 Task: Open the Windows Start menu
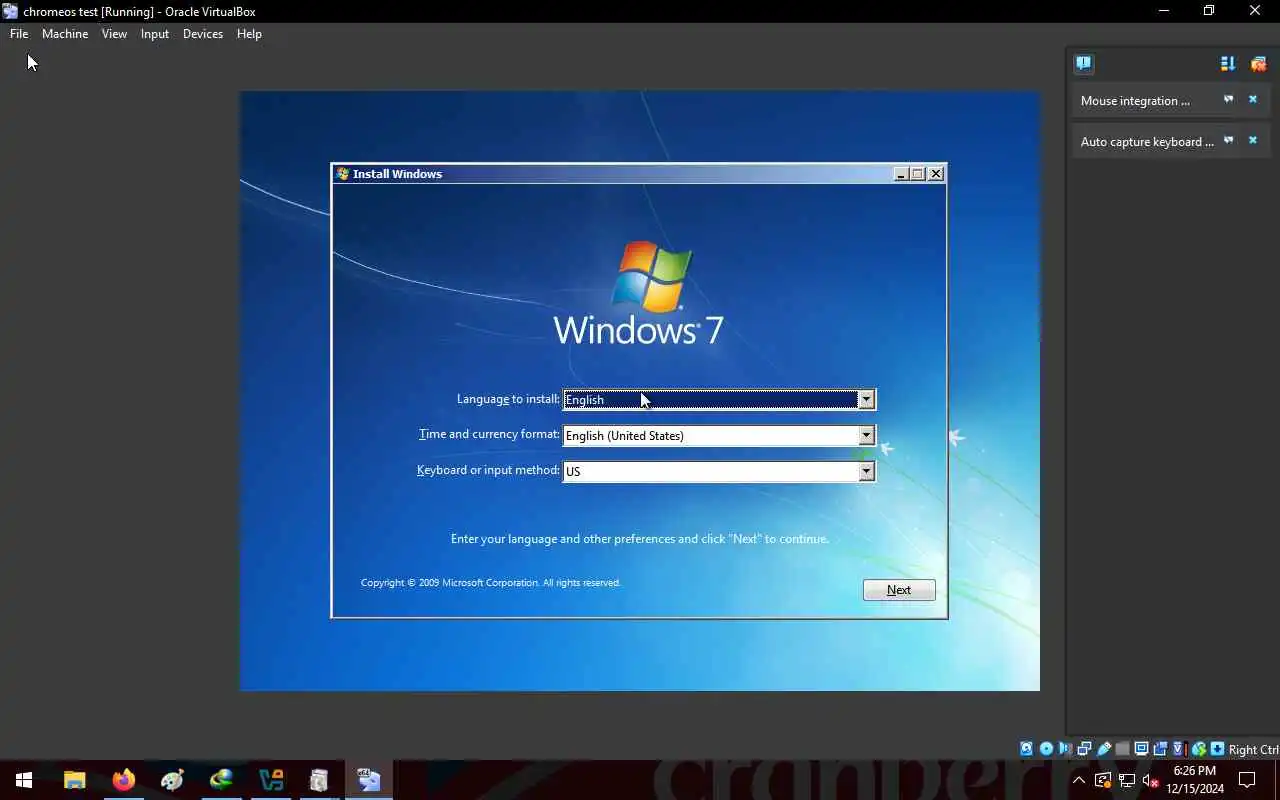(x=24, y=780)
